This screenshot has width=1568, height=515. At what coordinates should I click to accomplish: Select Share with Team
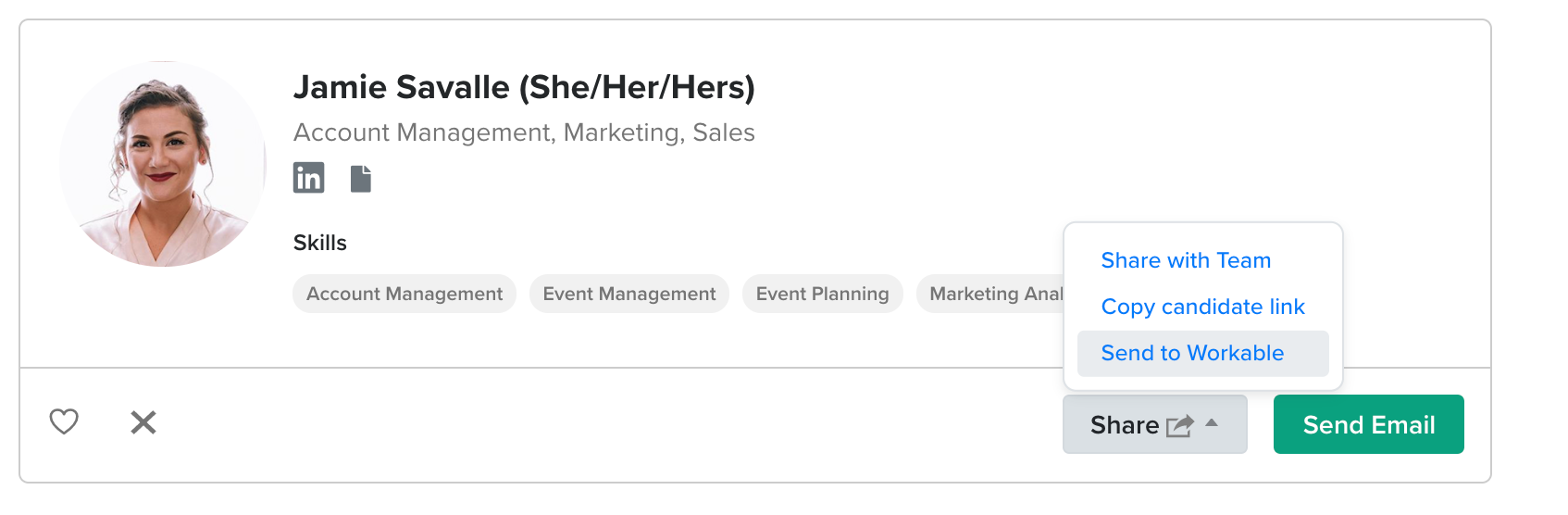tap(1186, 260)
